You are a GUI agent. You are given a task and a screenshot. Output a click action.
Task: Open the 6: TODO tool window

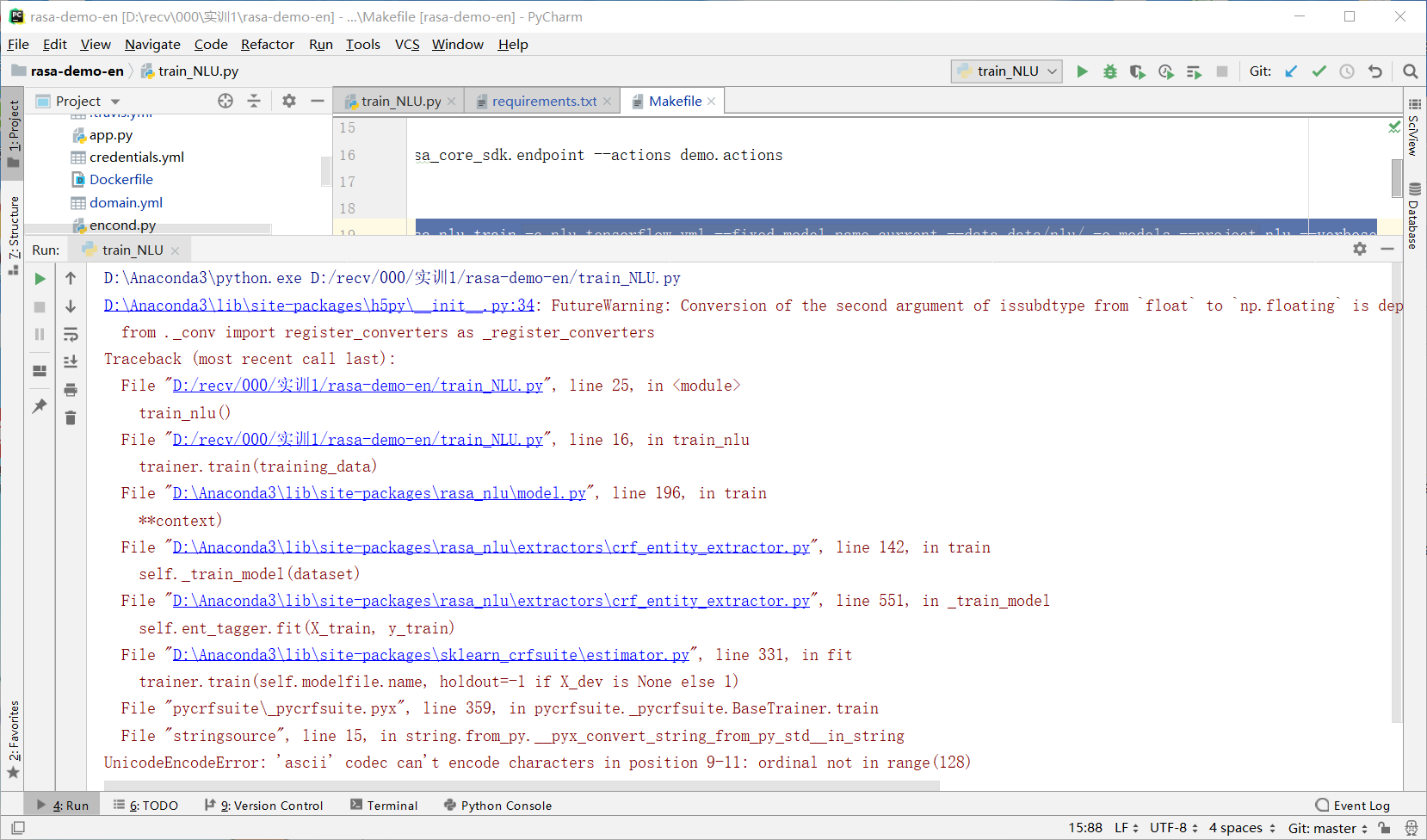(145, 806)
